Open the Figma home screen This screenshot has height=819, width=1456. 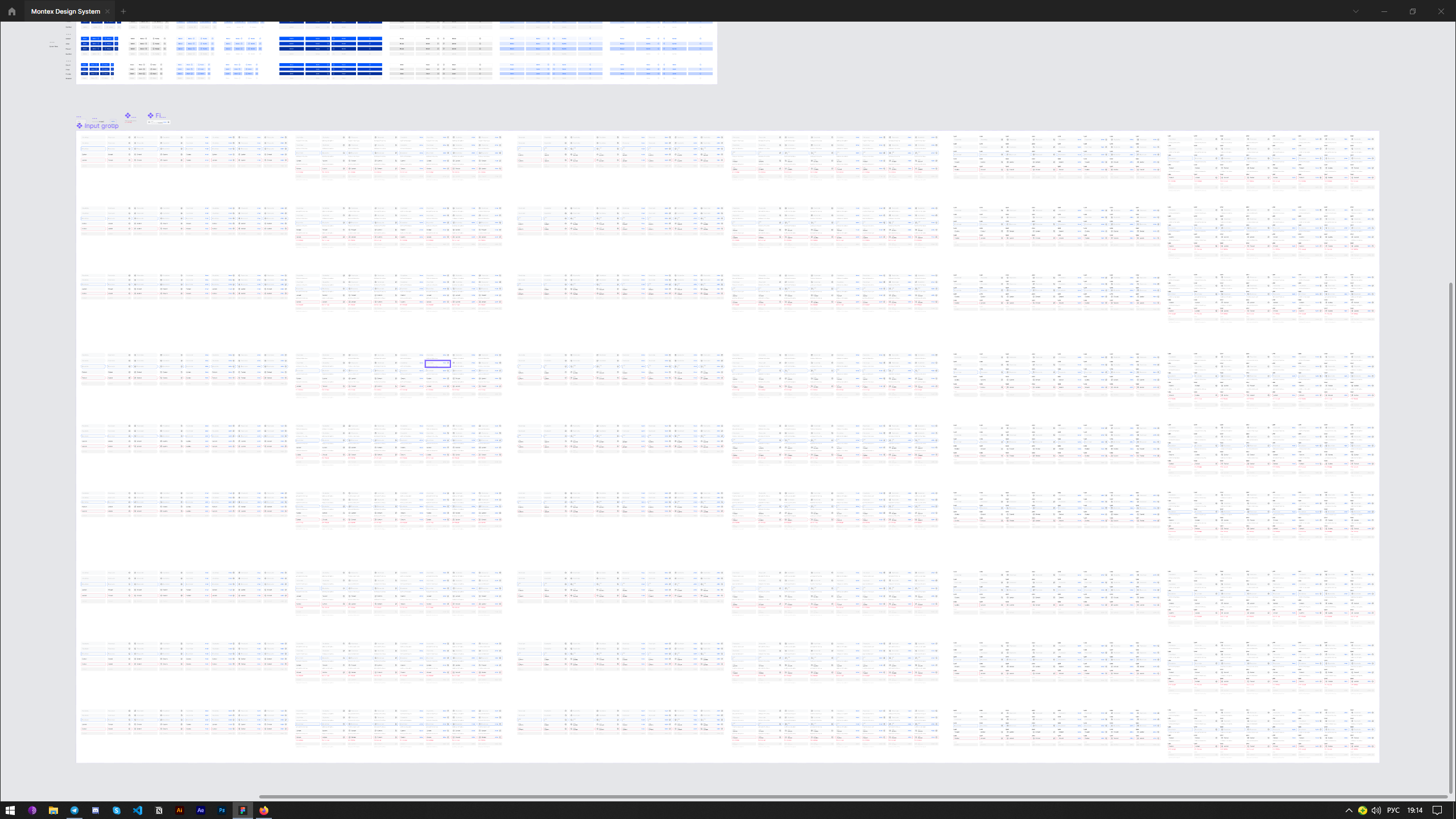11,11
